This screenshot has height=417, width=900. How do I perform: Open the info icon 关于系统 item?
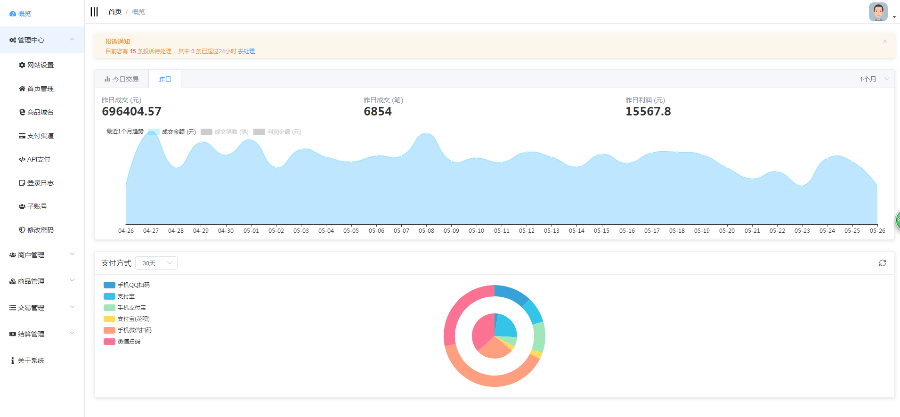[27, 360]
